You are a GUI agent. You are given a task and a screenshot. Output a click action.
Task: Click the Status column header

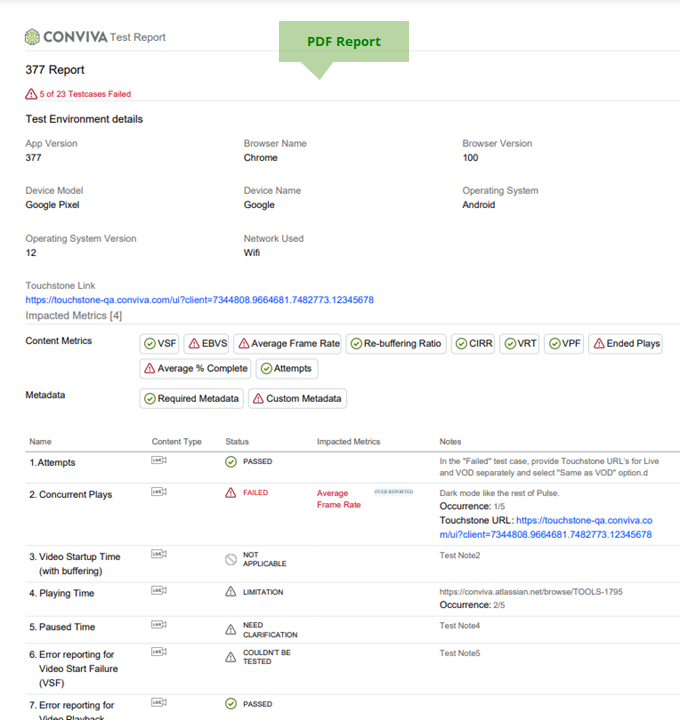pos(237,441)
